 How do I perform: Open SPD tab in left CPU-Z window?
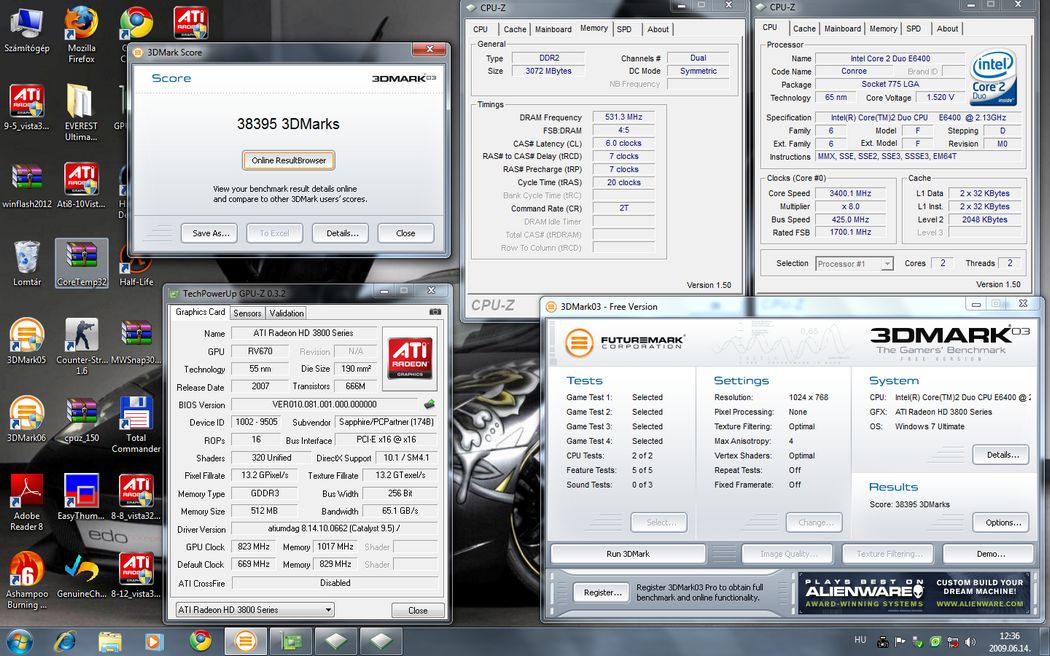pos(624,29)
